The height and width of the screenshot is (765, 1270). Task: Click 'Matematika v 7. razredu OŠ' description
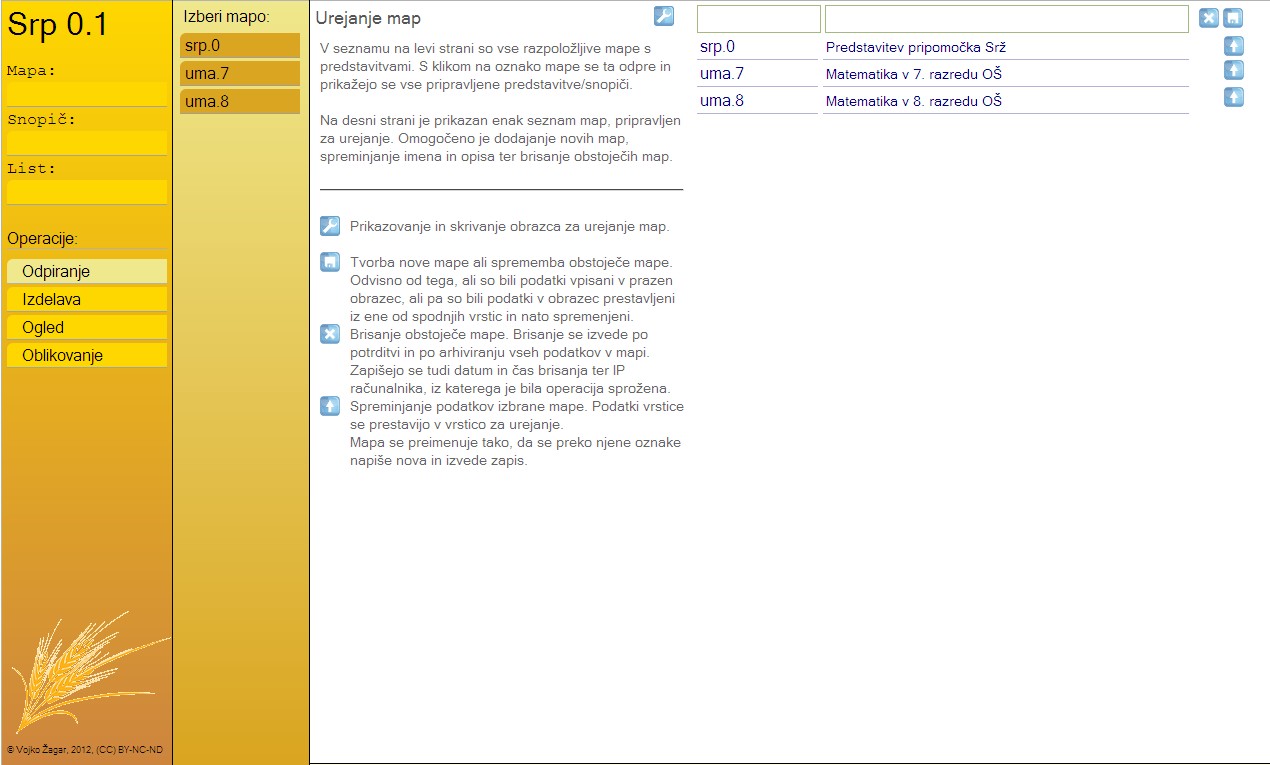tap(913, 74)
